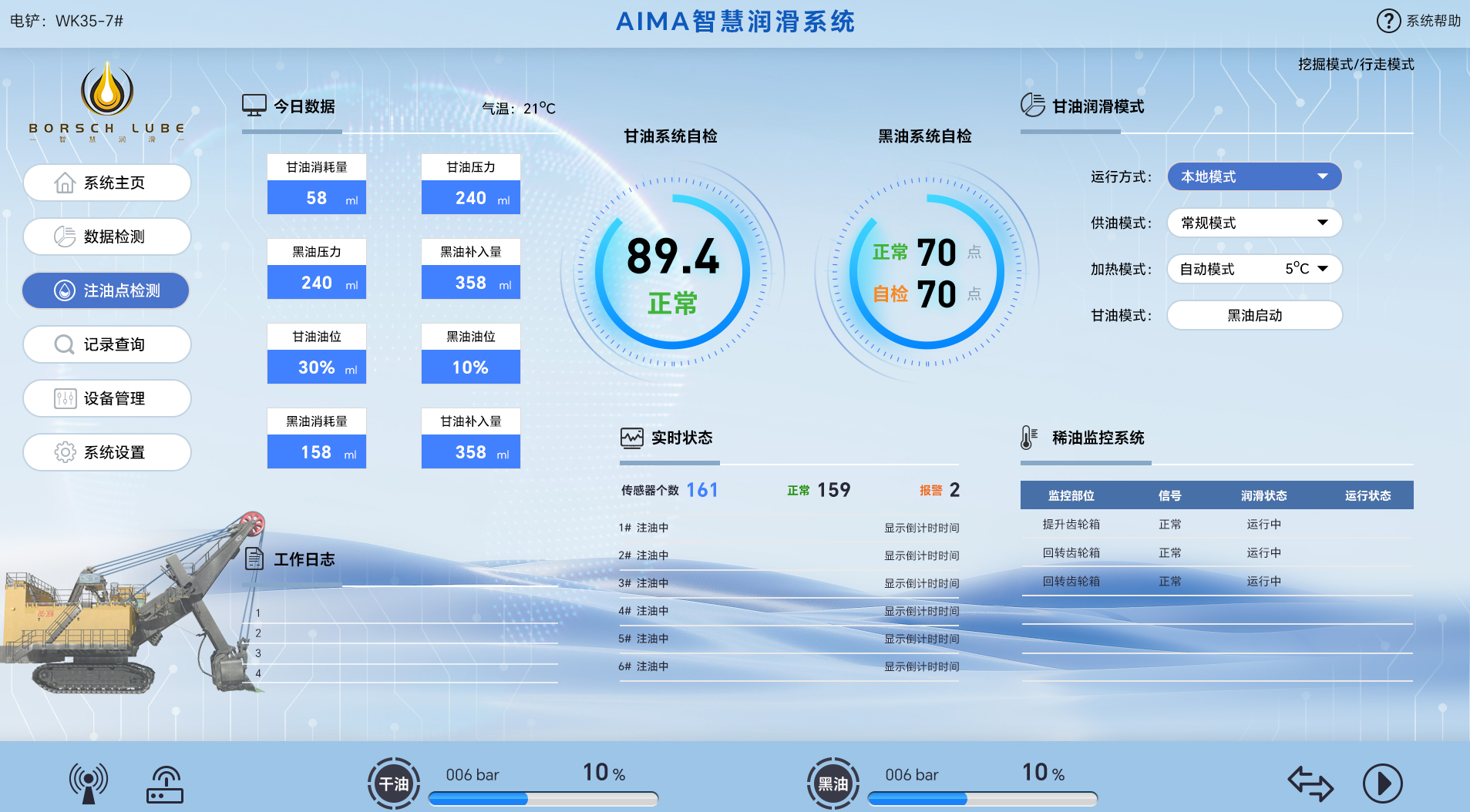Expand the 加热模式 自动模式 dropdown
The width and height of the screenshot is (1470, 812).
(1254, 269)
